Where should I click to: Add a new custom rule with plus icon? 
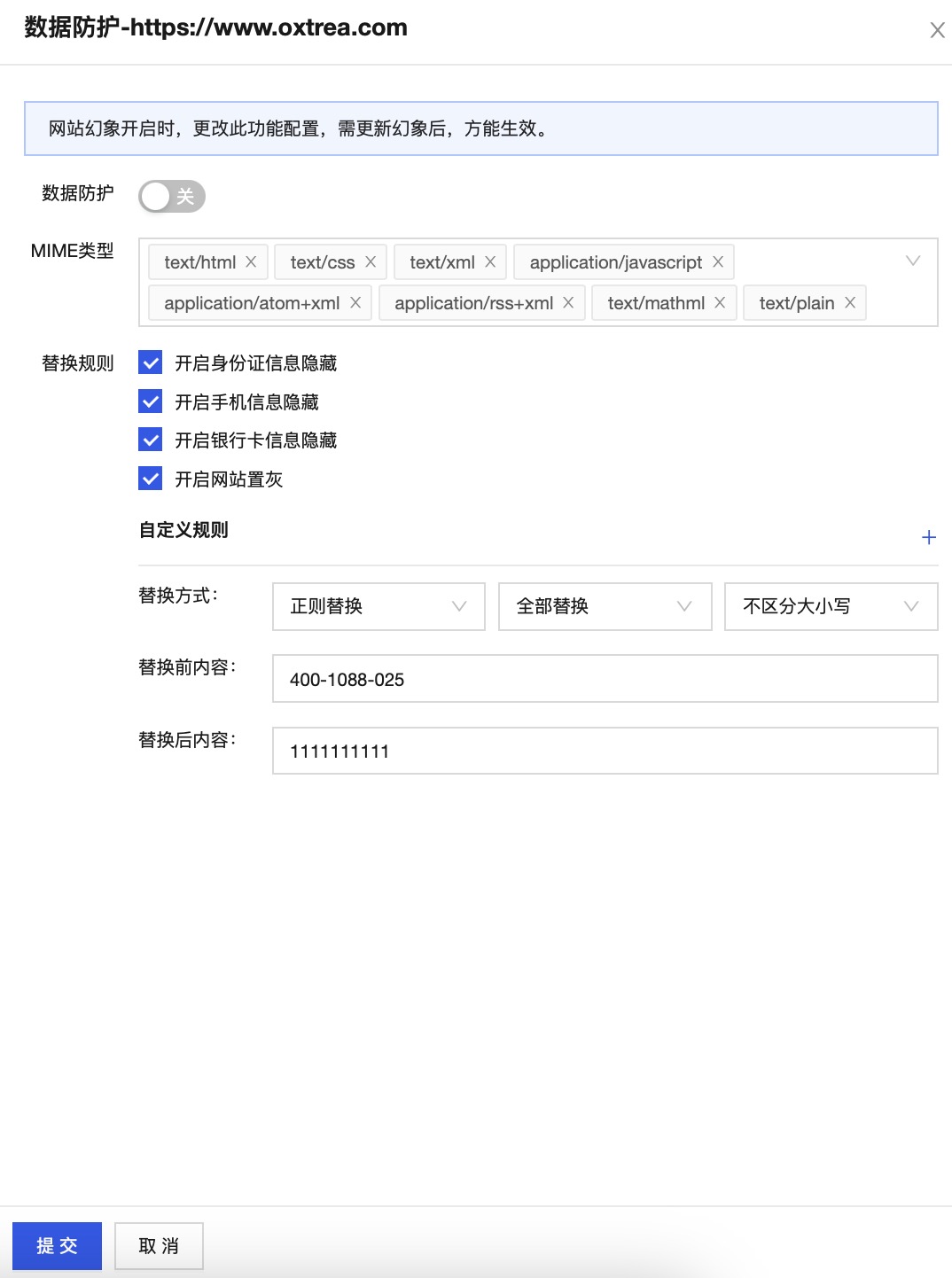(928, 537)
